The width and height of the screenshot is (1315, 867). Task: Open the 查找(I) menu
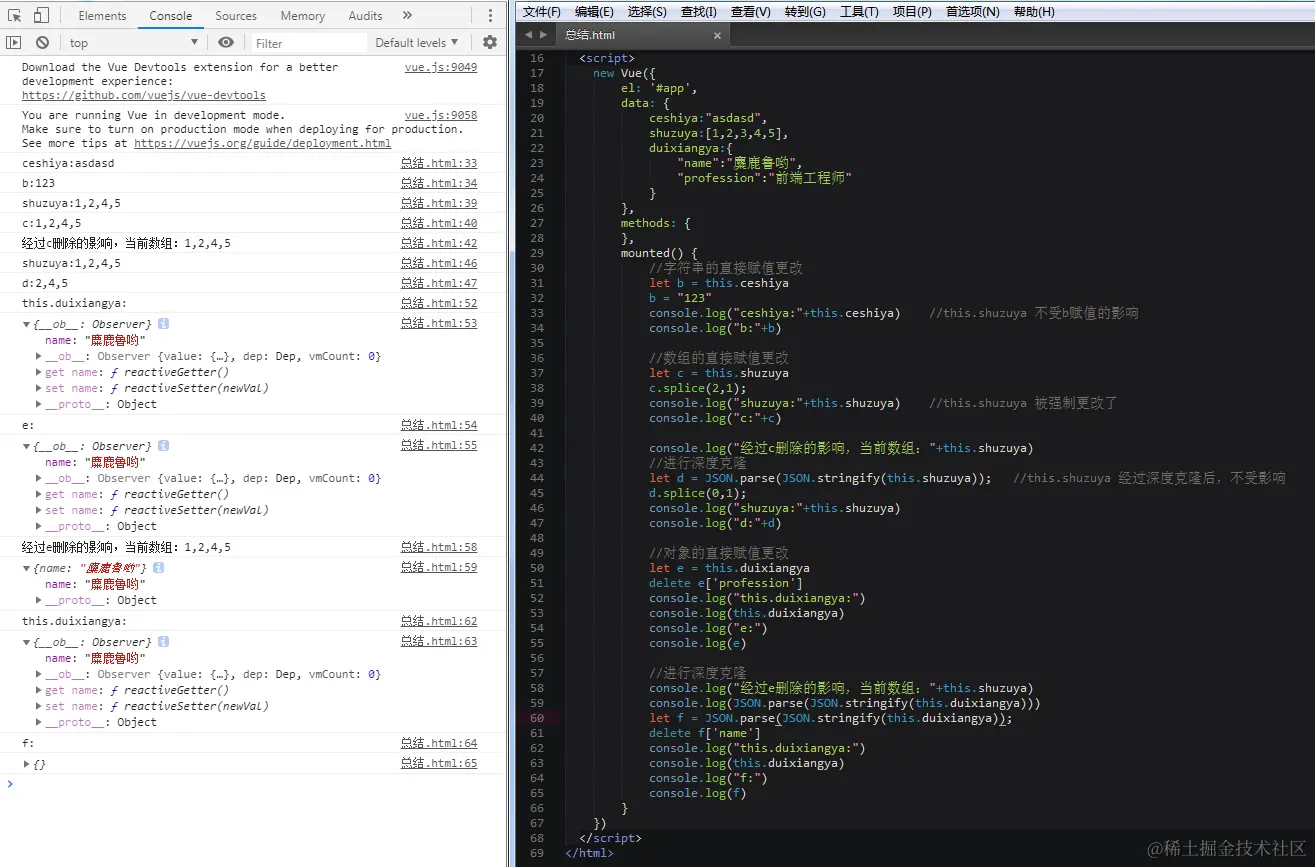click(x=698, y=11)
